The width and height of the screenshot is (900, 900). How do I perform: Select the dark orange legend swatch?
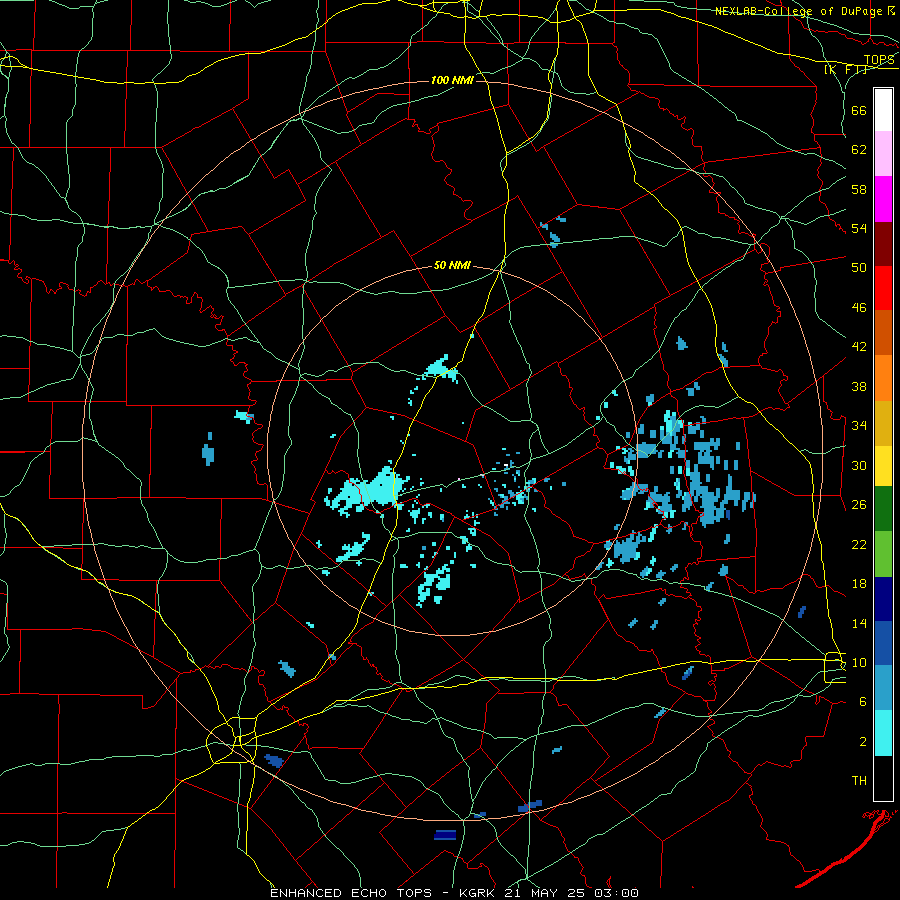[883, 333]
